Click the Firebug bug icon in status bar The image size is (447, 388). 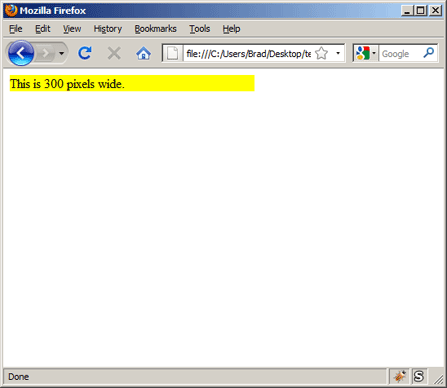coord(400,376)
